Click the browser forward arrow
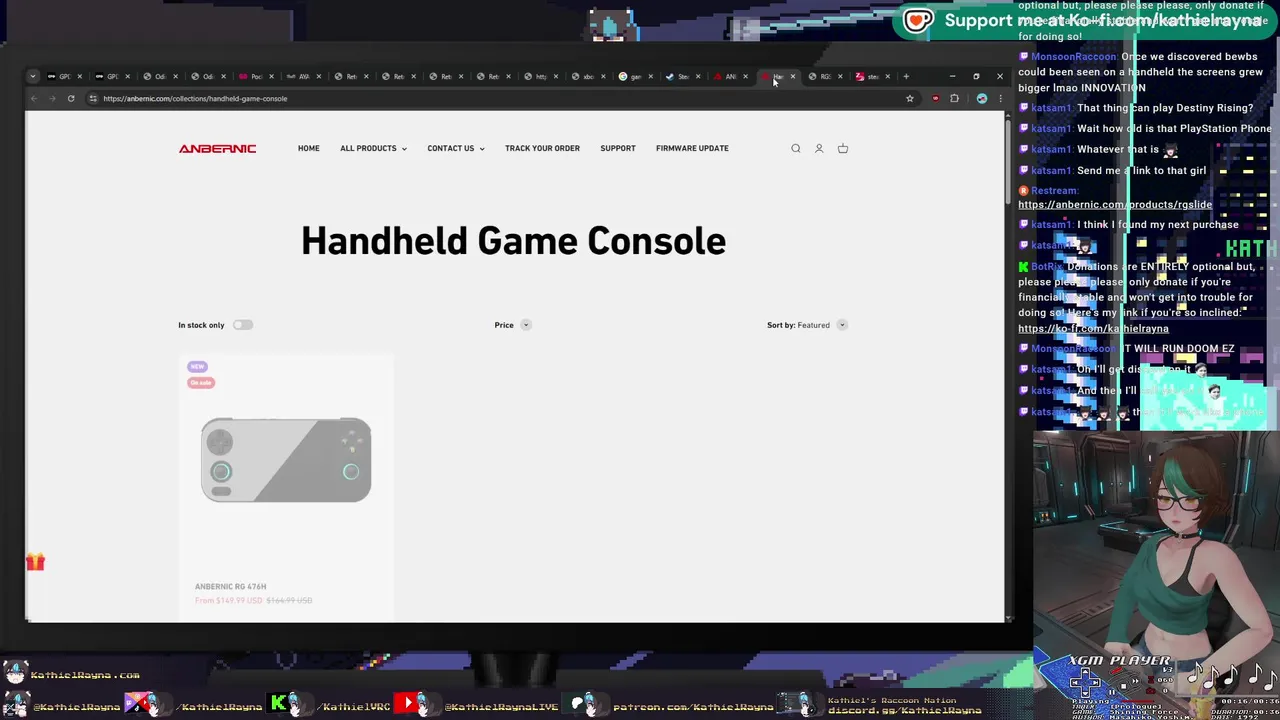 click(x=52, y=98)
